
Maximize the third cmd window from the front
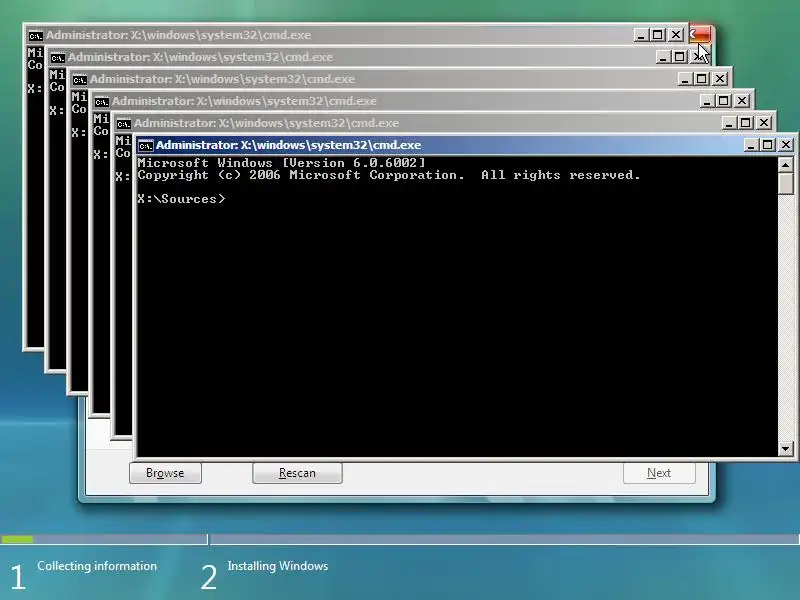point(723,101)
